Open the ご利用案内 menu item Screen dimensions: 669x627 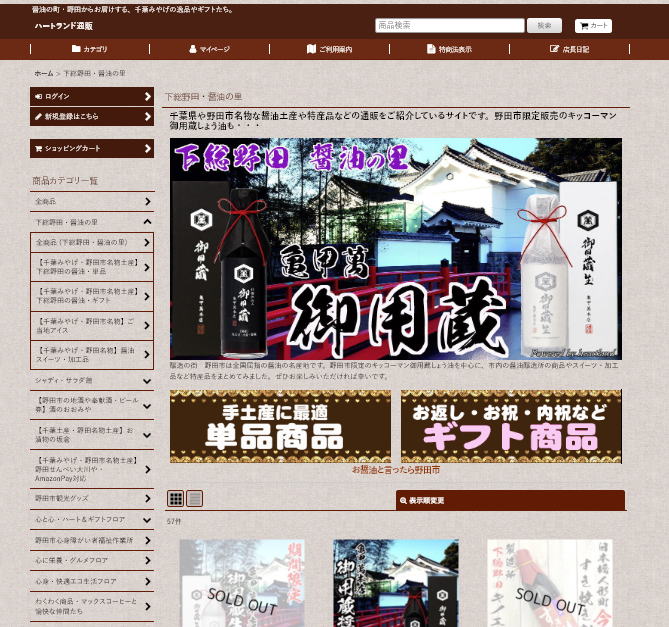coord(329,49)
